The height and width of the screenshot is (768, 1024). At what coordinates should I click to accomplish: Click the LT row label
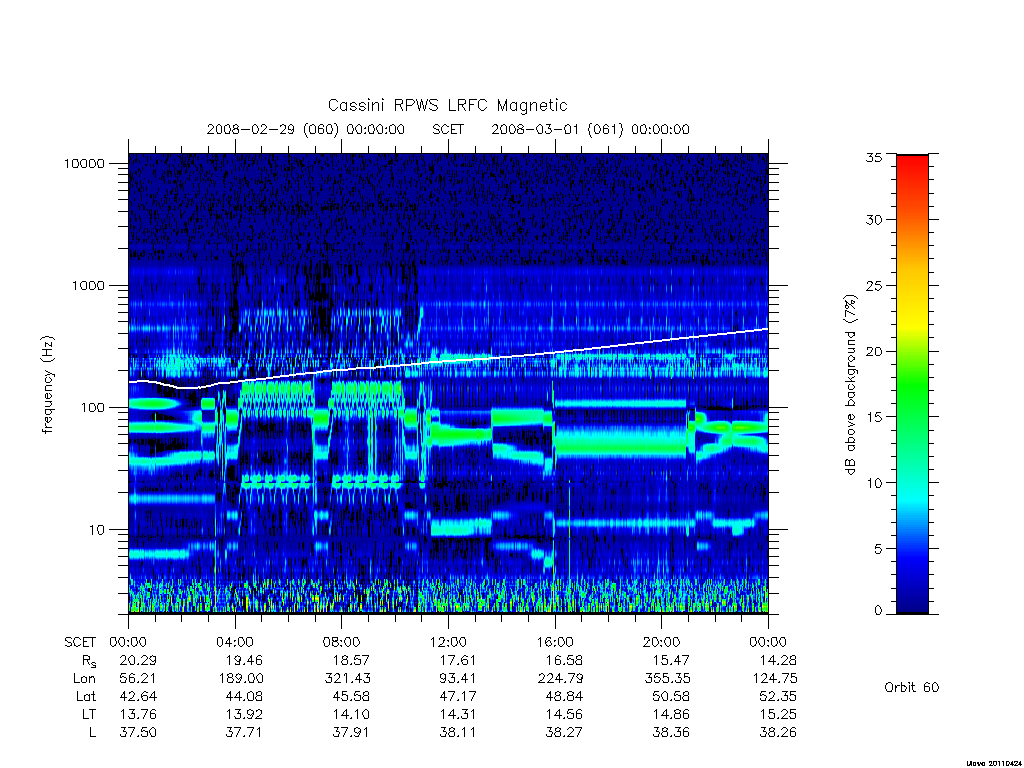[89, 715]
